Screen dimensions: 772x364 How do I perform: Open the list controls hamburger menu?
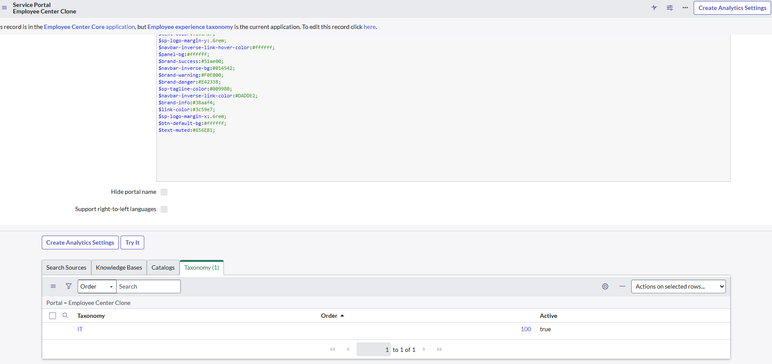click(53, 286)
